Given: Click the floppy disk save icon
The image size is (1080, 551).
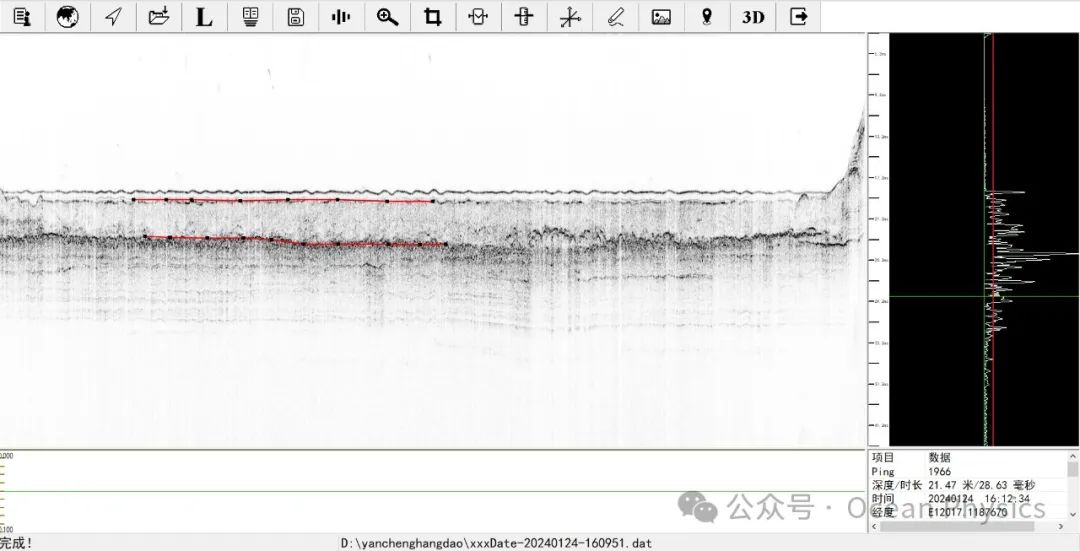Looking at the screenshot, I should pos(295,17).
